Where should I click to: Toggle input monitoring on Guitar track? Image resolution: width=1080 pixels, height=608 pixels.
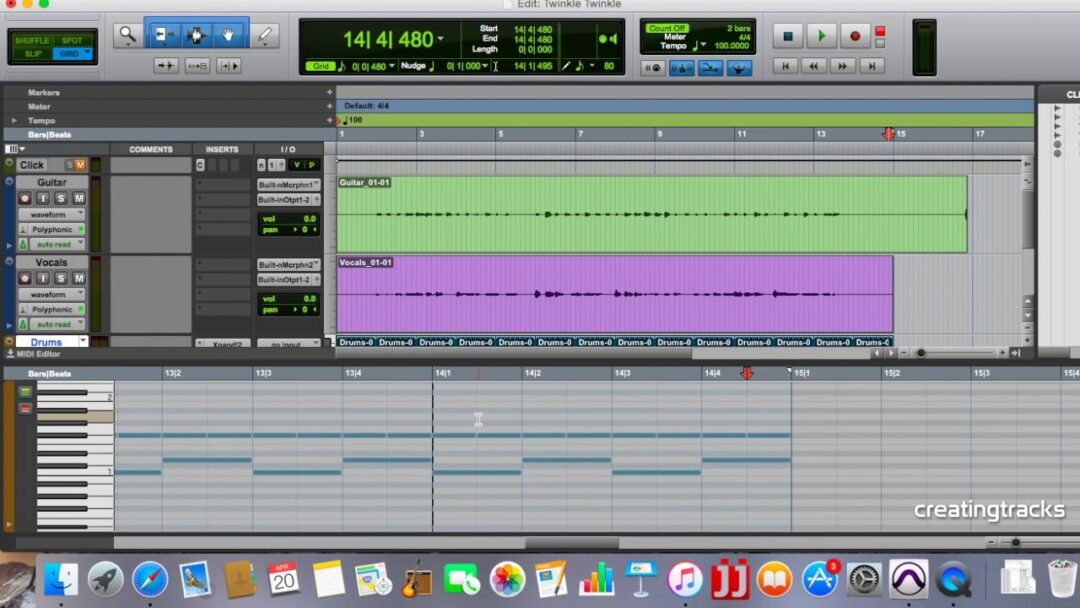point(43,198)
